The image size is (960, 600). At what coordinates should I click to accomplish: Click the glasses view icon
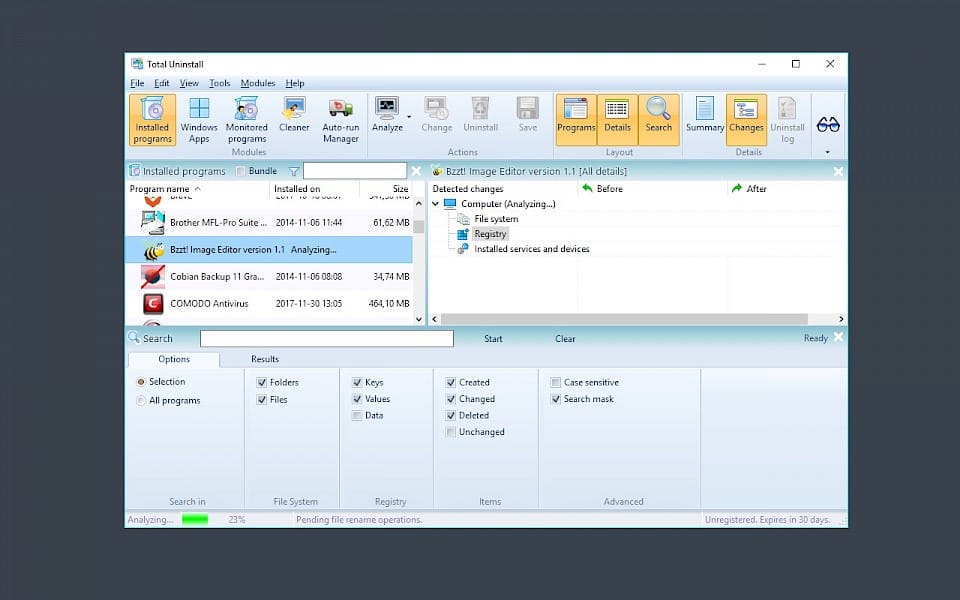(828, 126)
